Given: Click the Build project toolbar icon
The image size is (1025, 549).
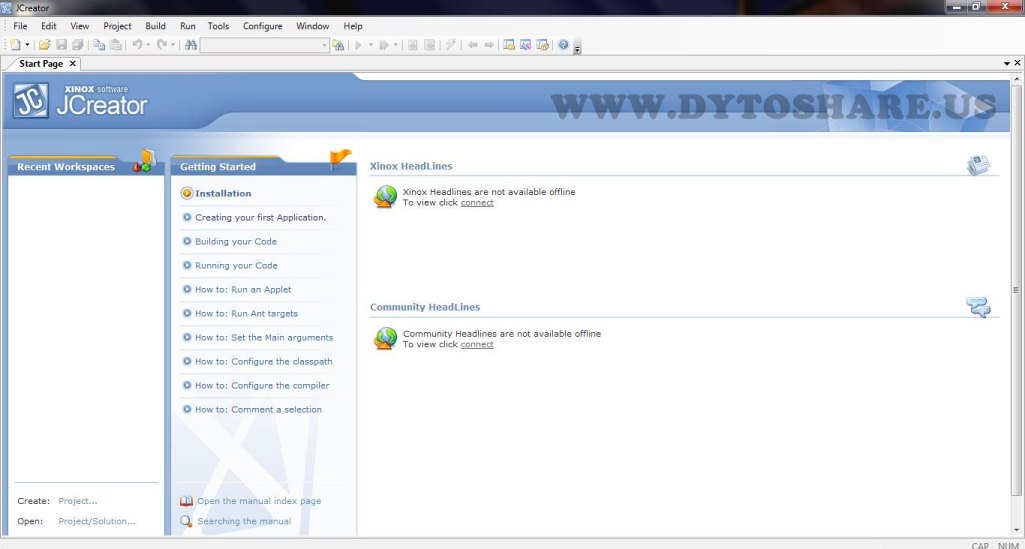Looking at the screenshot, I should (429, 45).
